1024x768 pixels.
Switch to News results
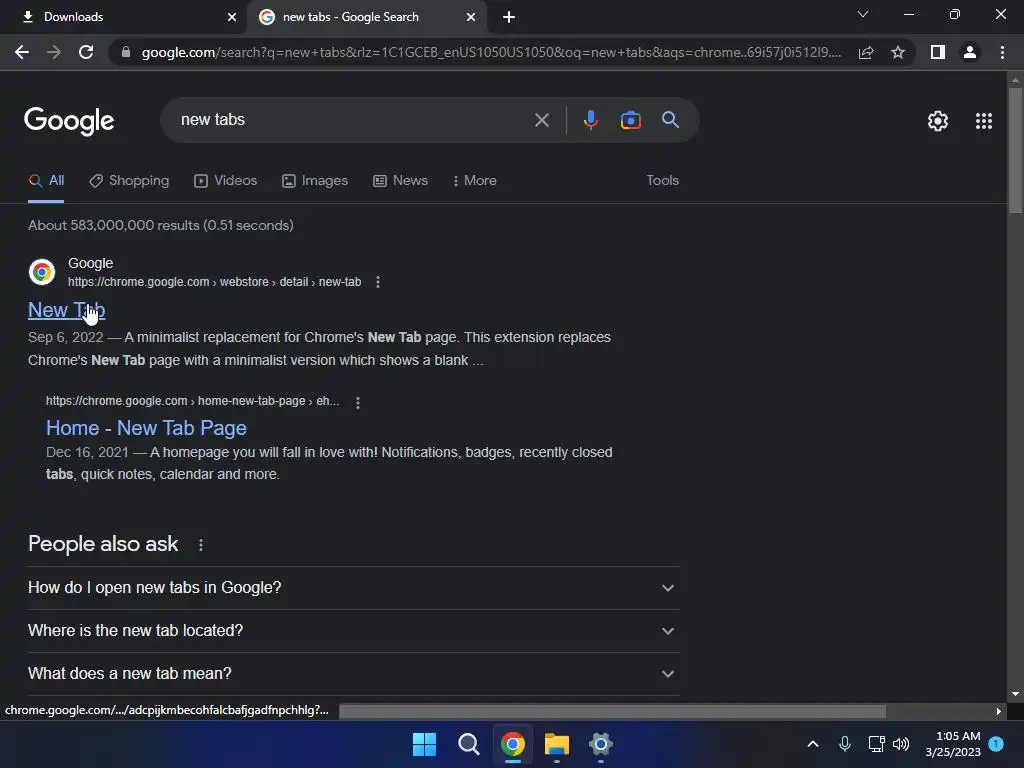400,181
